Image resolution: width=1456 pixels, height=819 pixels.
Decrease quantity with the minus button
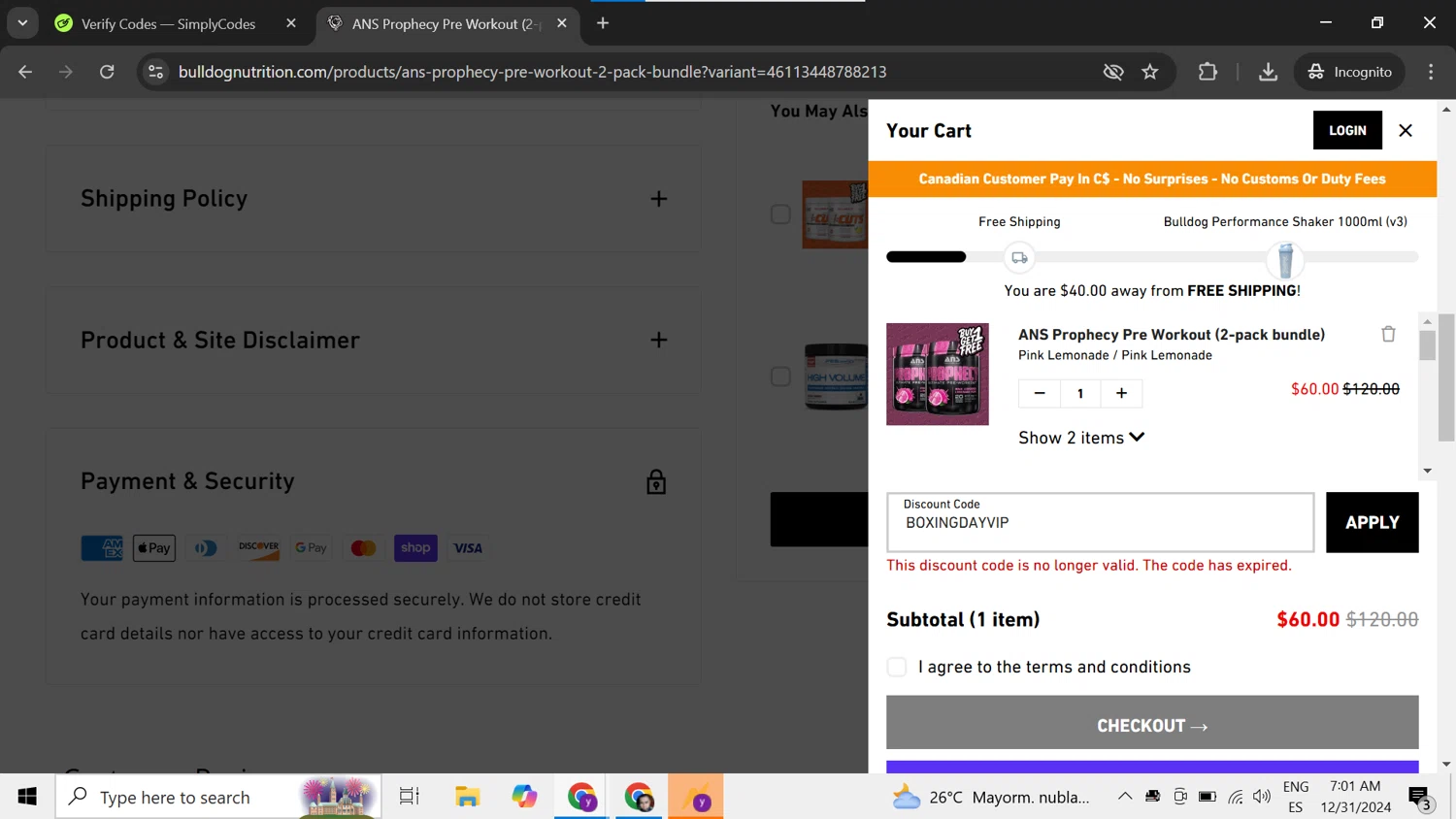click(1040, 393)
